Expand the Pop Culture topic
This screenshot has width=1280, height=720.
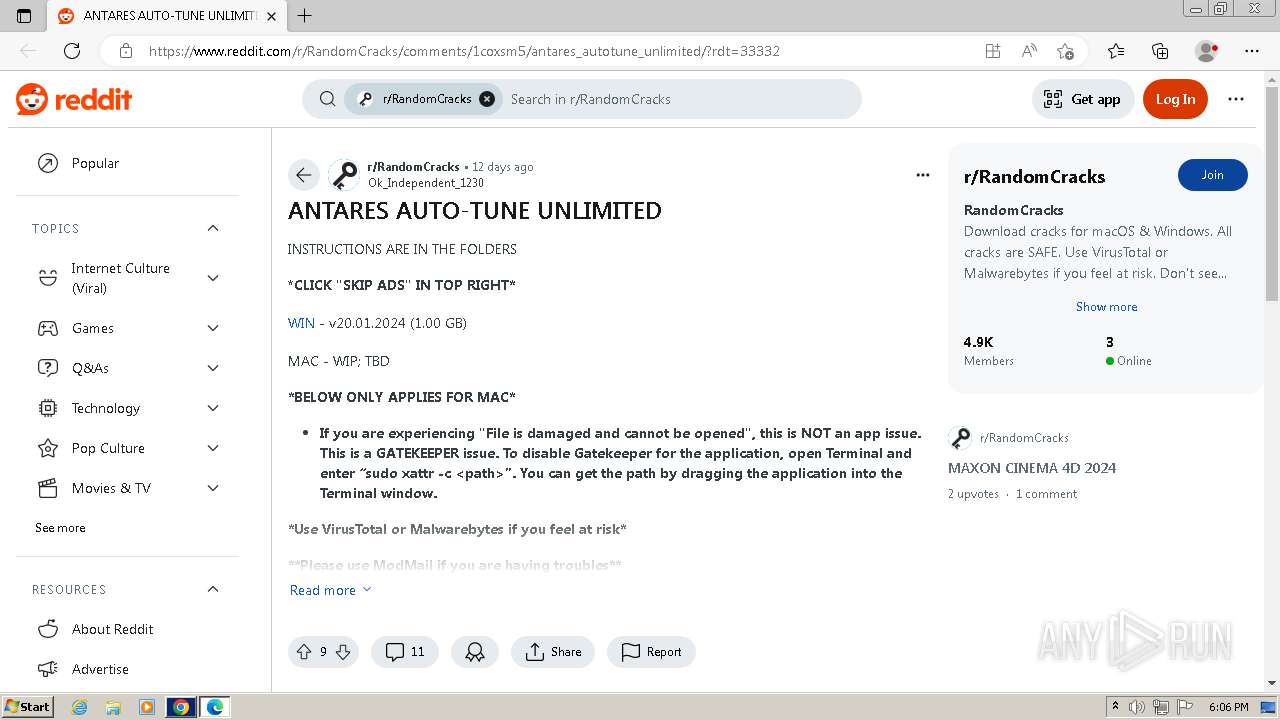tap(213, 448)
